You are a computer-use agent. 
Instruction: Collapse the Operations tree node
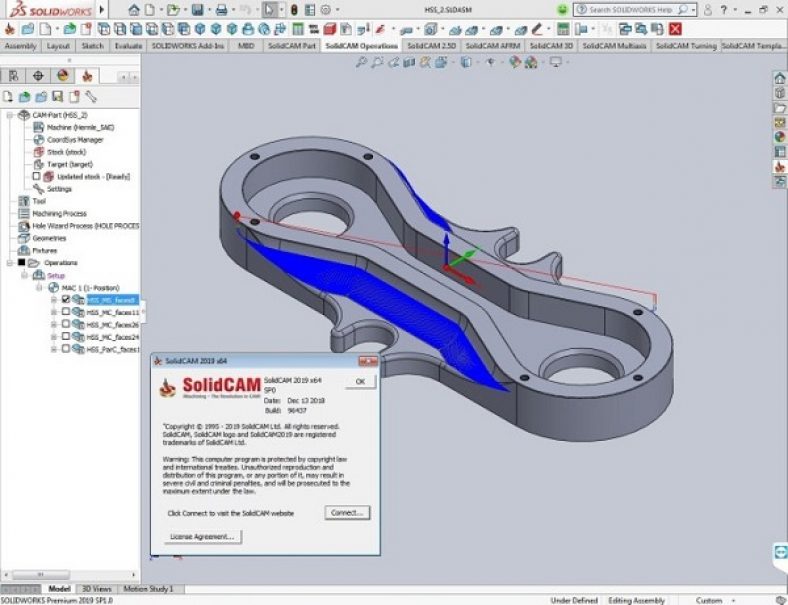[x=10, y=263]
